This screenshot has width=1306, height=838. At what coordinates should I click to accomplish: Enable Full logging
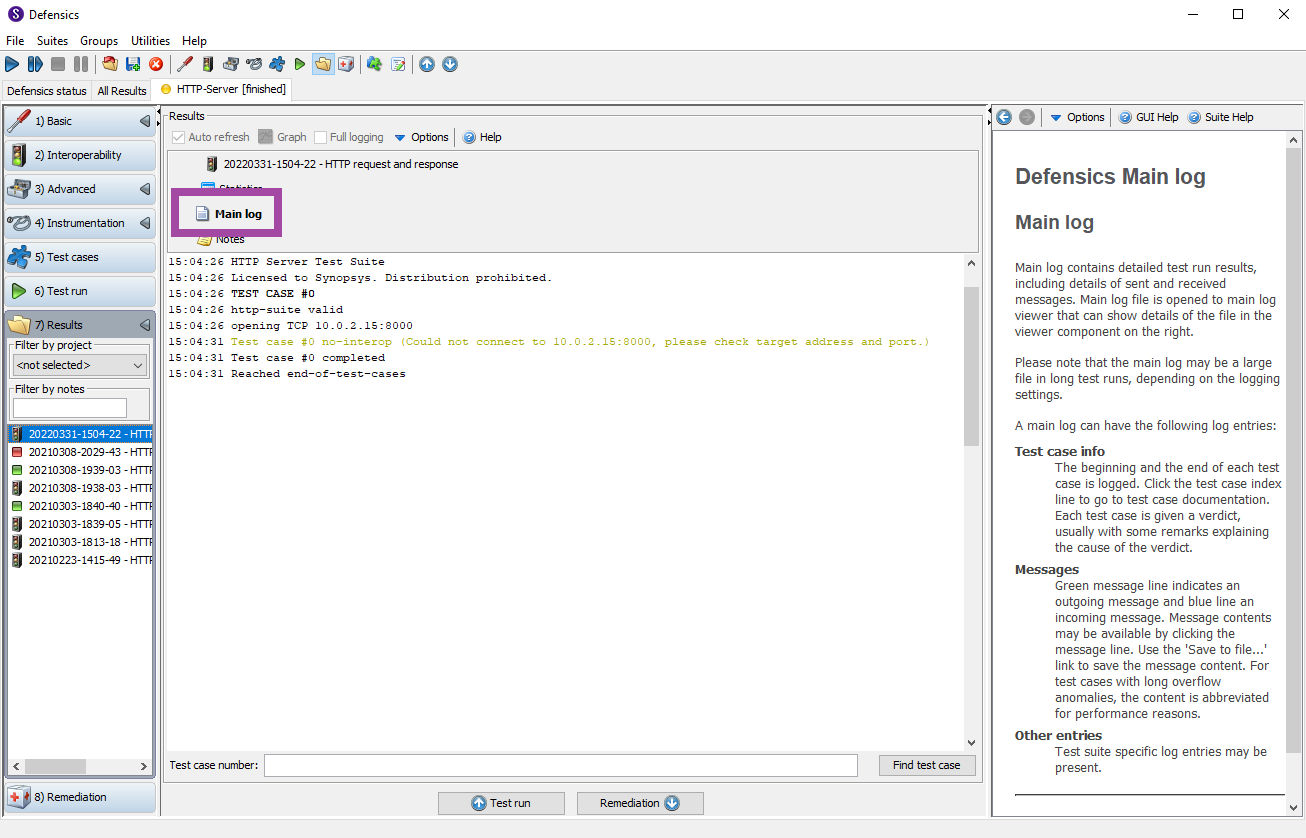pos(322,137)
